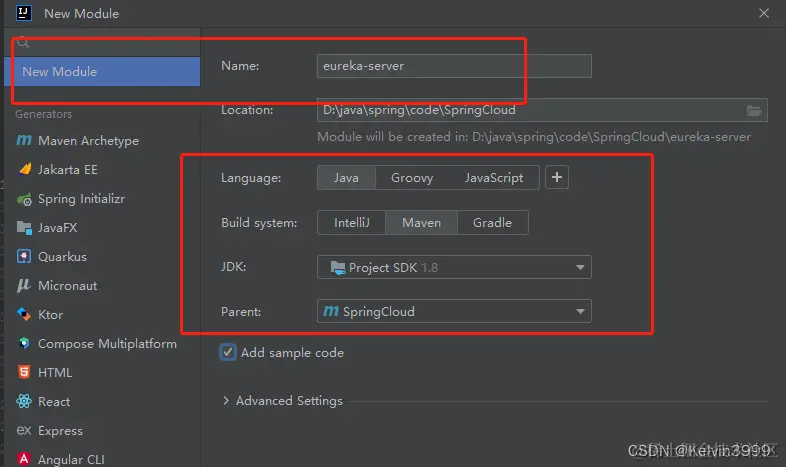Select Micronaut generator

pyautogui.click(x=102, y=286)
